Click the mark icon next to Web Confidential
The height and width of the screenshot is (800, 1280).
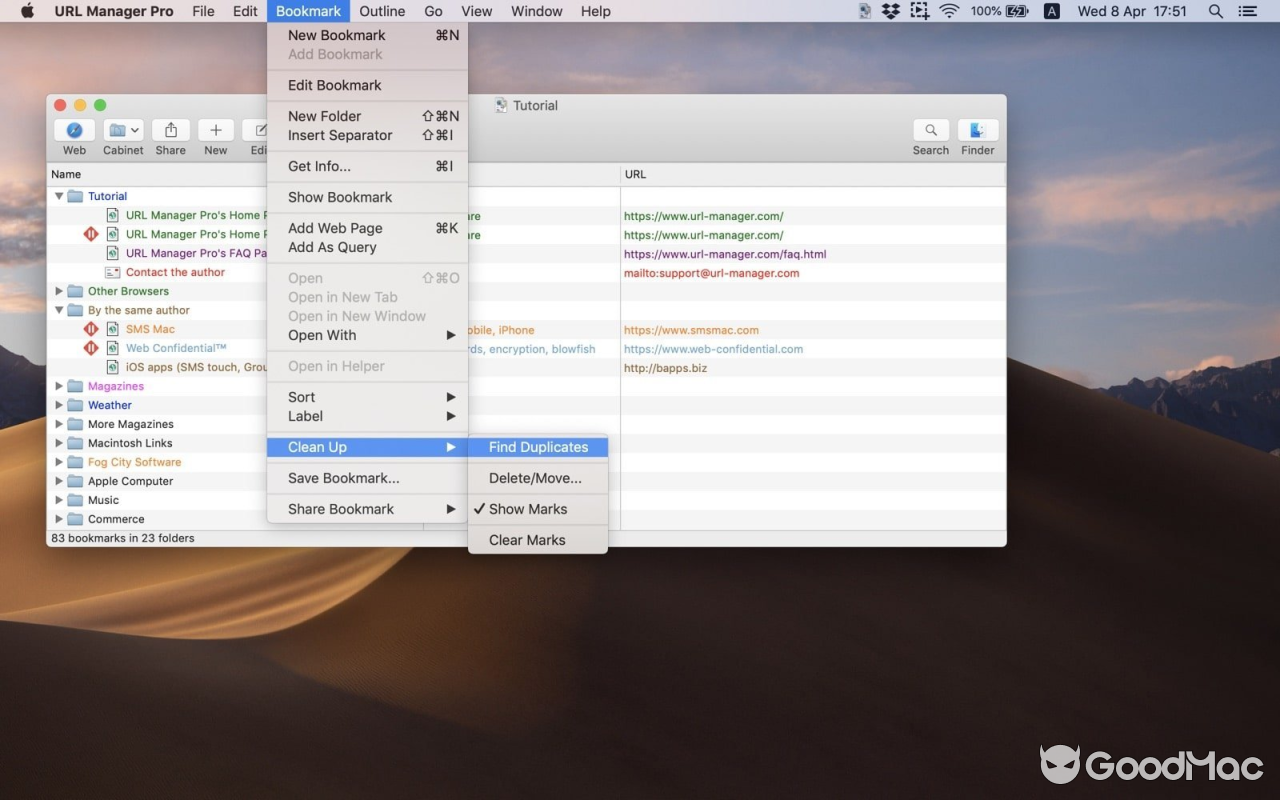[x=91, y=348]
